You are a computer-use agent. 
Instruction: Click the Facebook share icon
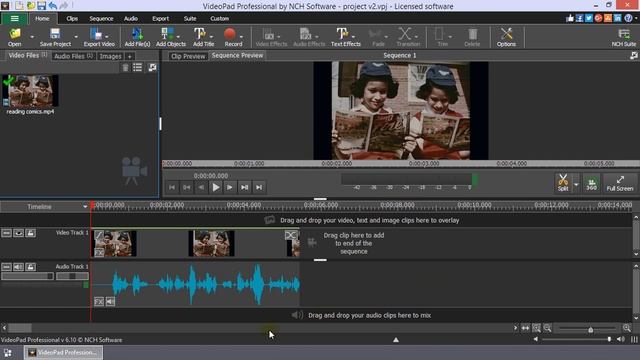click(x=579, y=18)
